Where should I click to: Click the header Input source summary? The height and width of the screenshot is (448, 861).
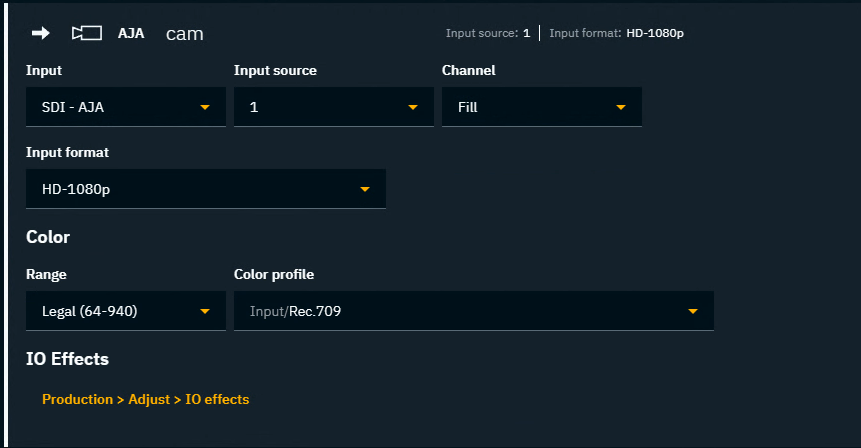(x=487, y=33)
